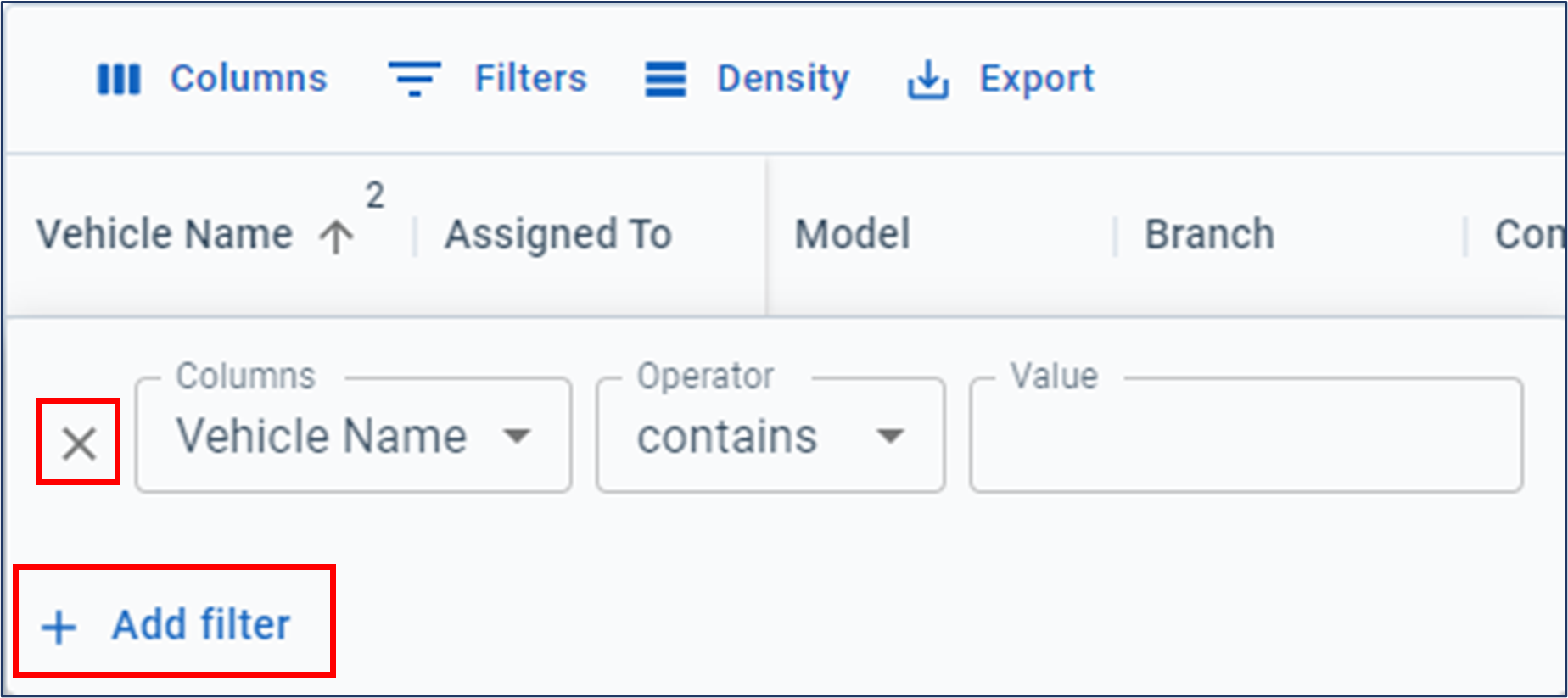
Task: Click the Model column header
Action: [x=852, y=234]
